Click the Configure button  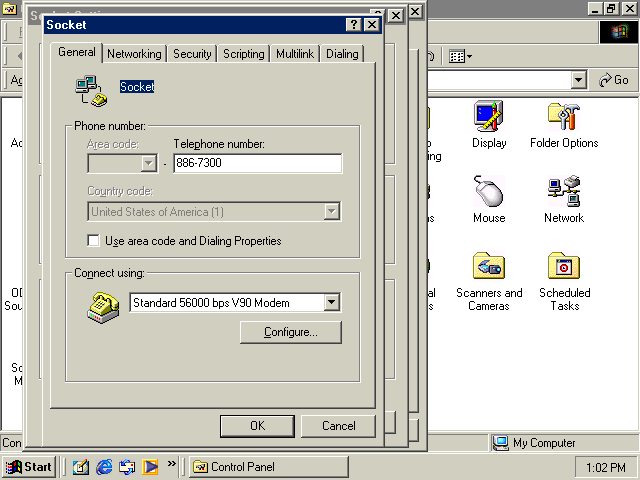(x=291, y=332)
